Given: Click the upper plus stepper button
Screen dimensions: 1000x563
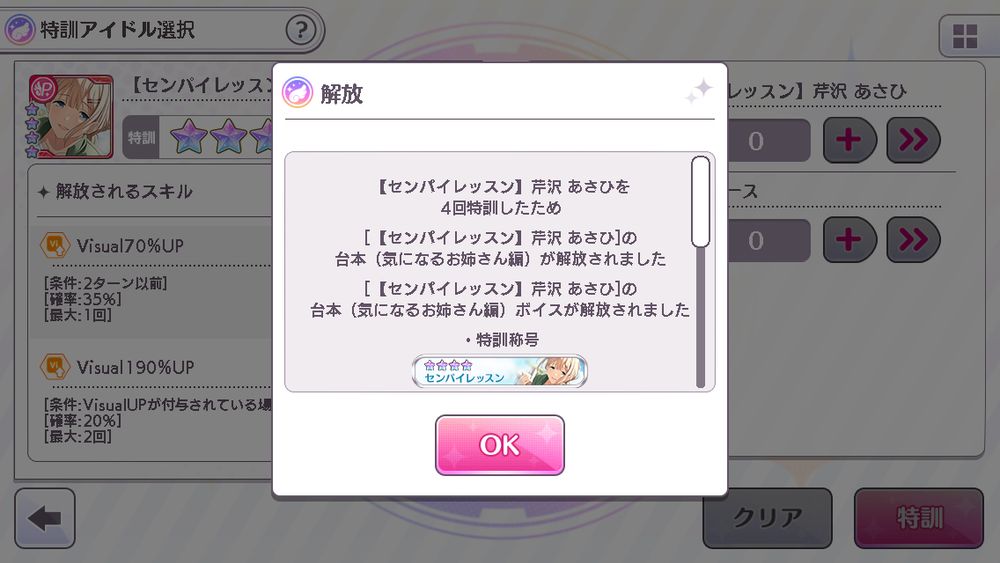Looking at the screenshot, I should tap(849, 140).
